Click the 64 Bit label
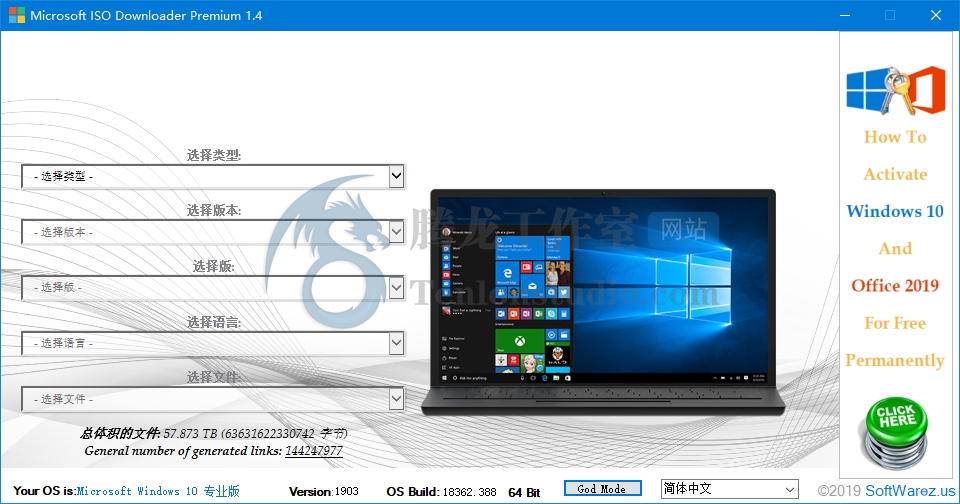Screen dimensions: 960x504 524,492
